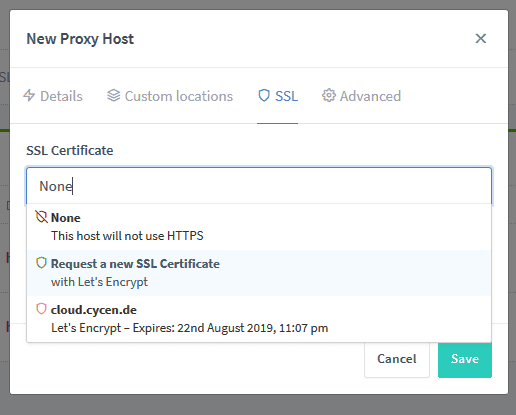Click the lightning bolt Details icon

[x=29, y=96]
